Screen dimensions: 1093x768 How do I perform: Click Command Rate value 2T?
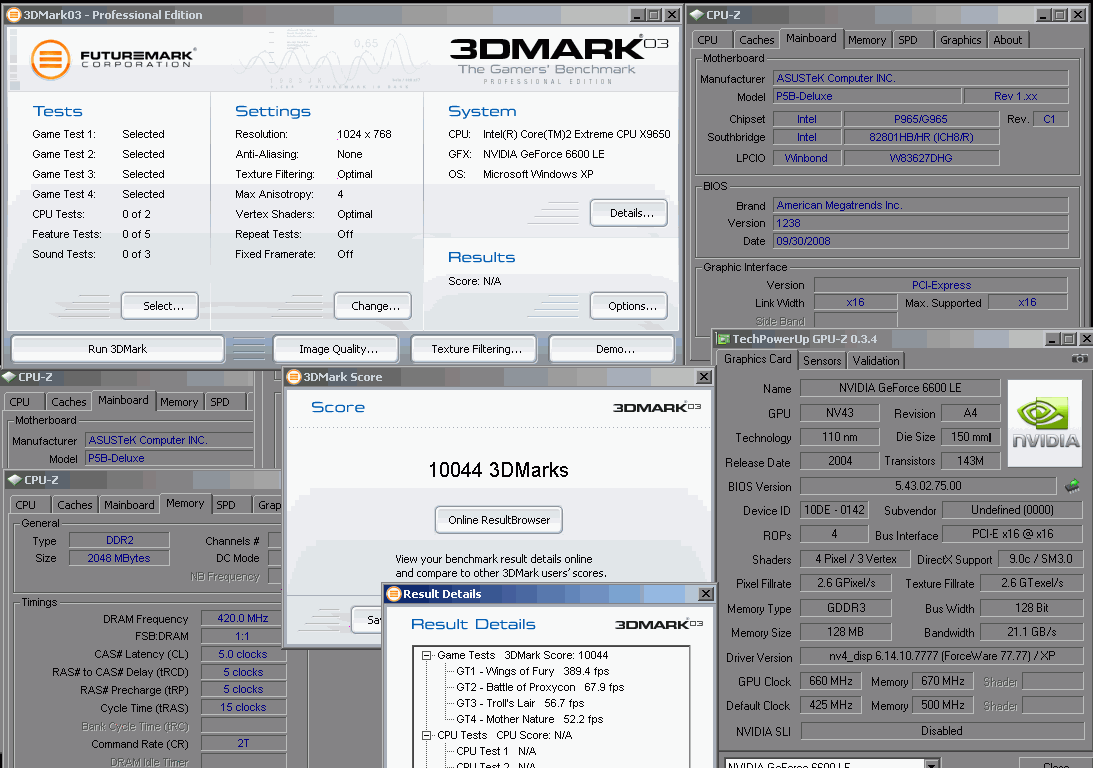(243, 744)
